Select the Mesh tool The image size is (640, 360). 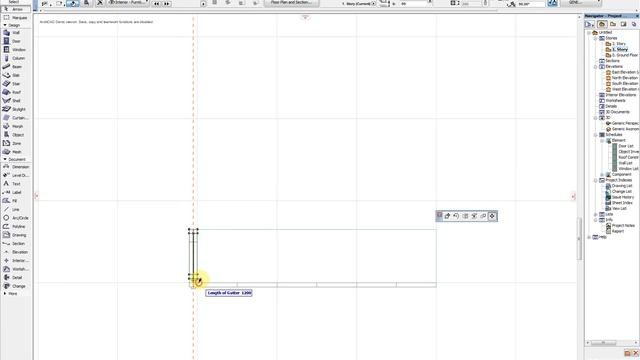click(16, 152)
